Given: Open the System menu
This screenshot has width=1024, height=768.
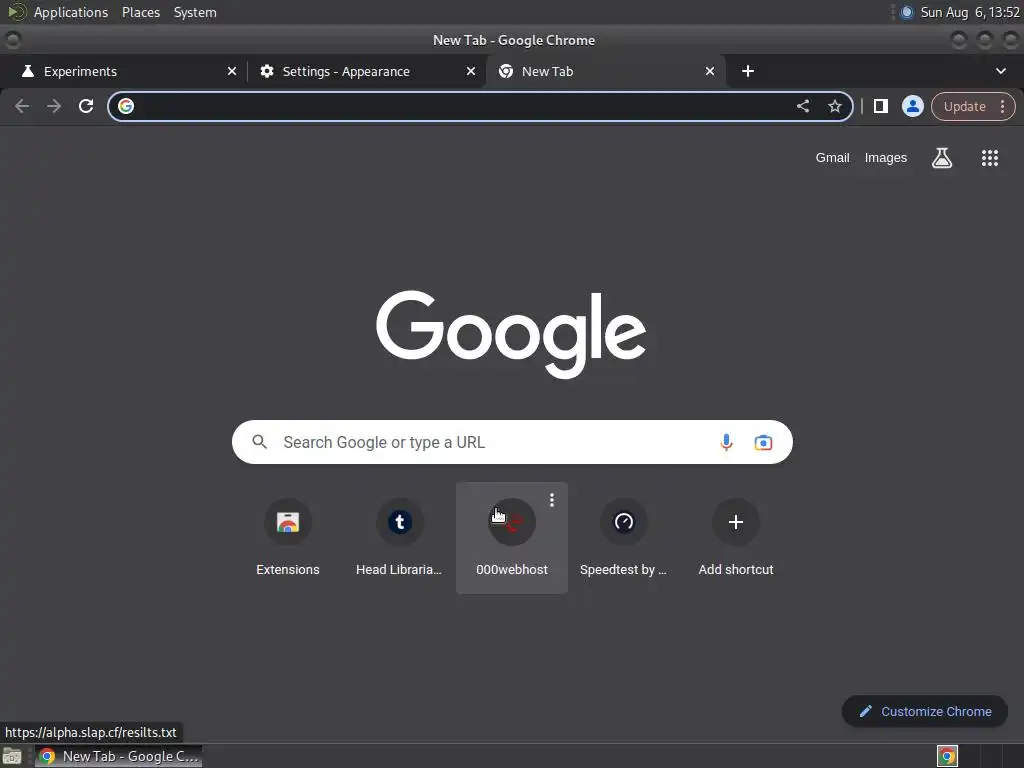Looking at the screenshot, I should [x=195, y=12].
